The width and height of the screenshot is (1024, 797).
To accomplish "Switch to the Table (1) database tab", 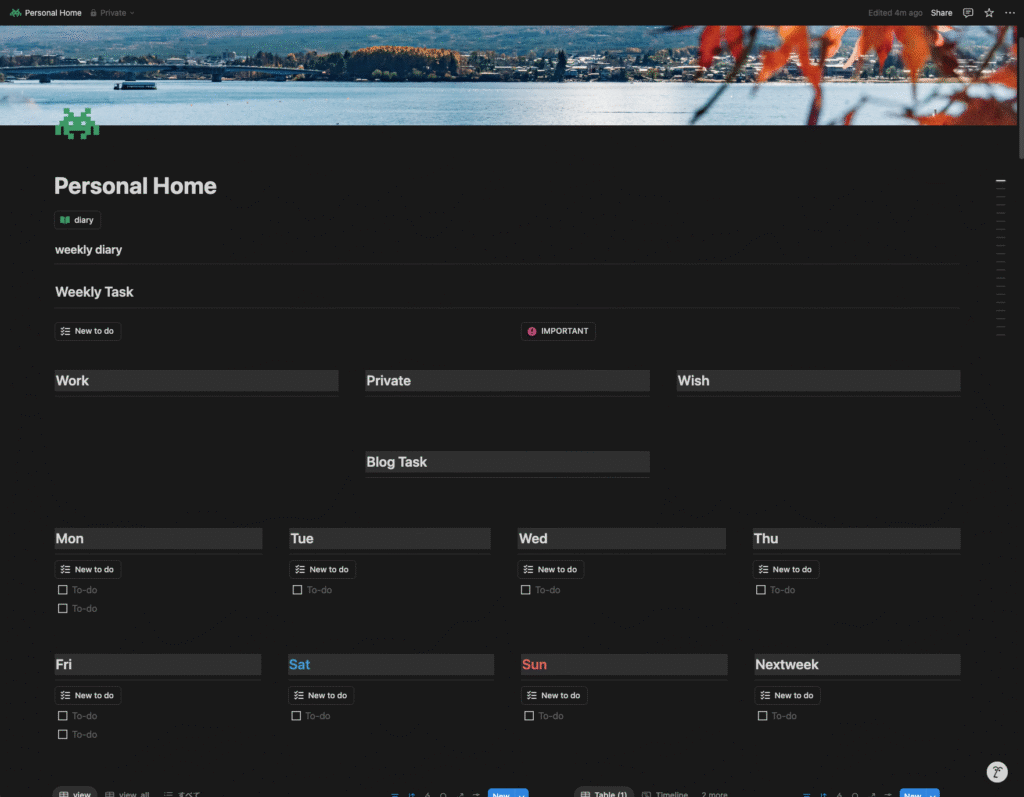I will point(604,793).
